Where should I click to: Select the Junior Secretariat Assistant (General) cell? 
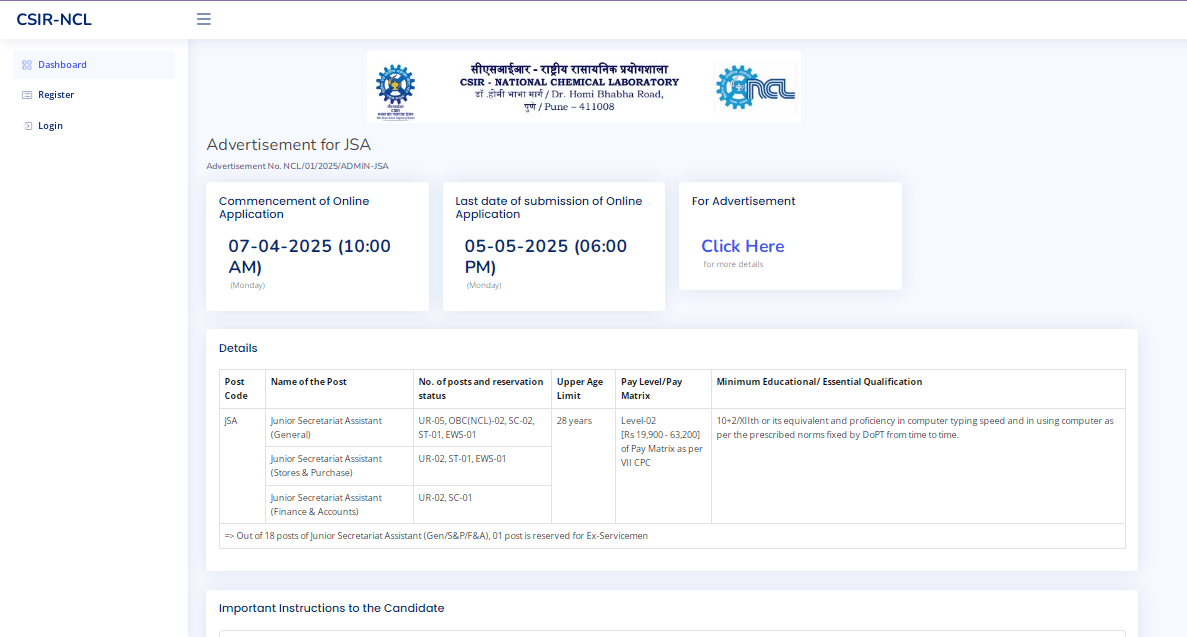[x=326, y=427]
